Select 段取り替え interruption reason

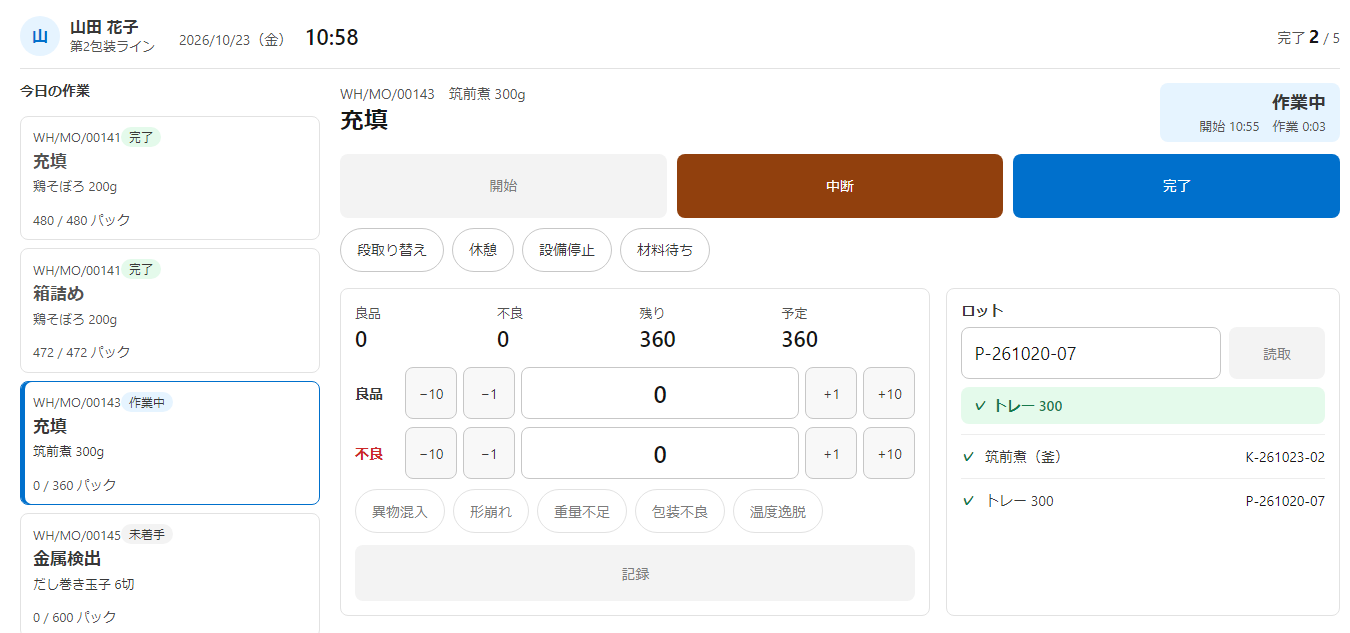[392, 250]
